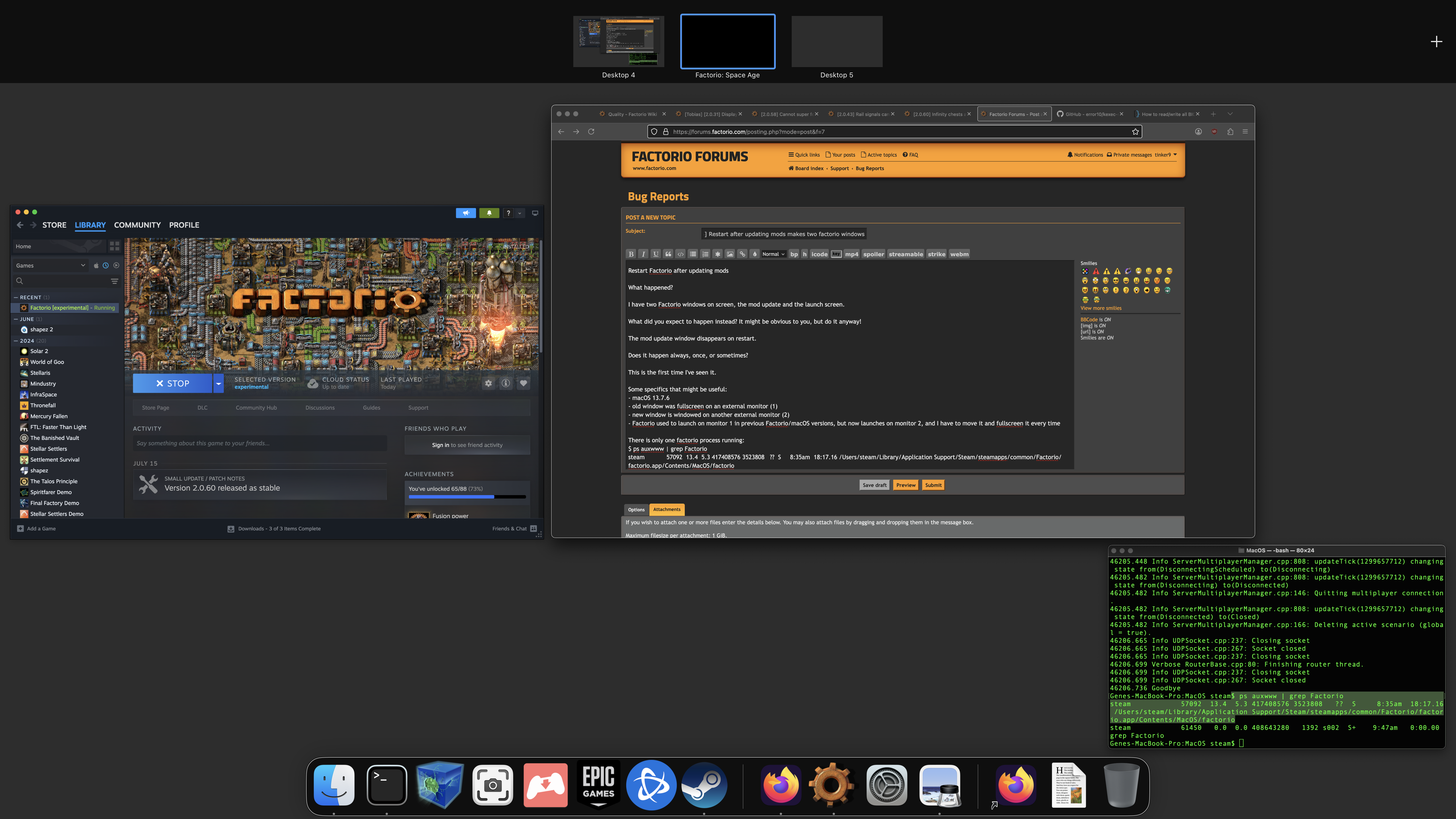Open the Steam help menu chevron

tap(520, 213)
